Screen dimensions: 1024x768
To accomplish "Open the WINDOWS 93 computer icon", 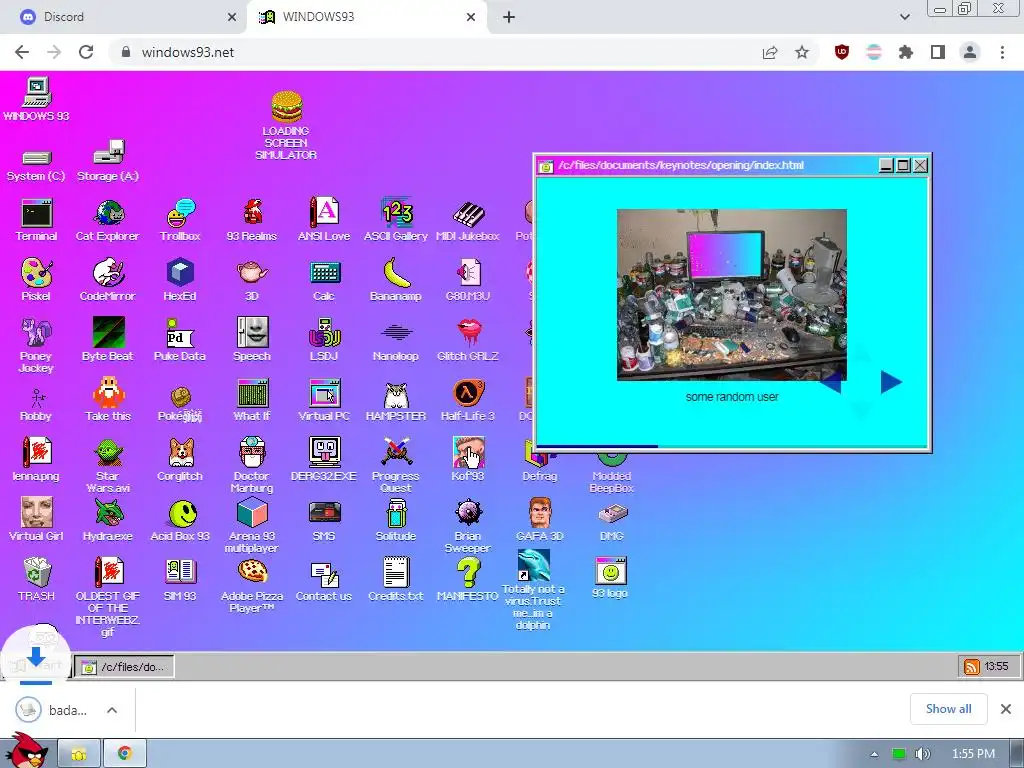I will pos(37,92).
